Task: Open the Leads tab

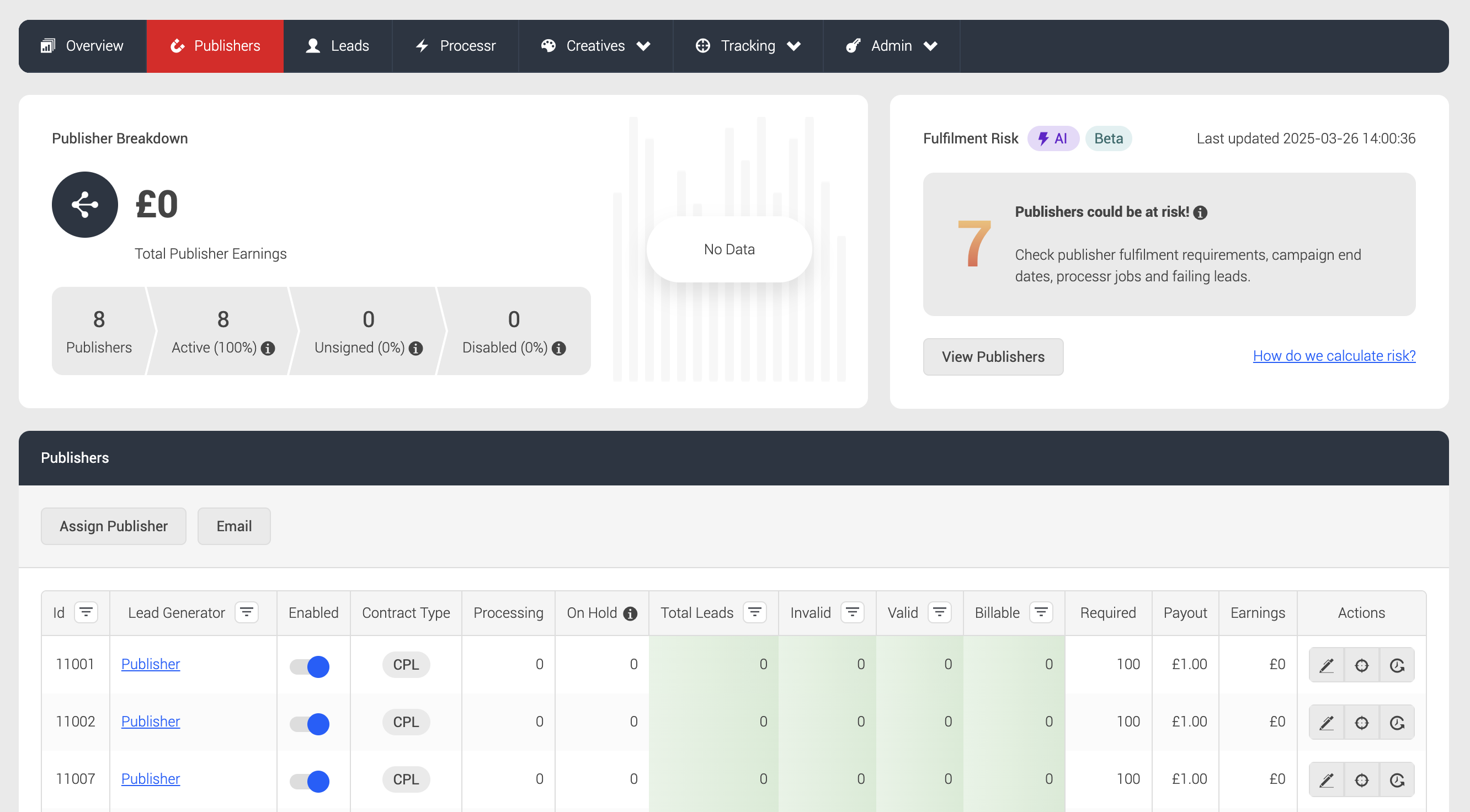Action: click(338, 46)
